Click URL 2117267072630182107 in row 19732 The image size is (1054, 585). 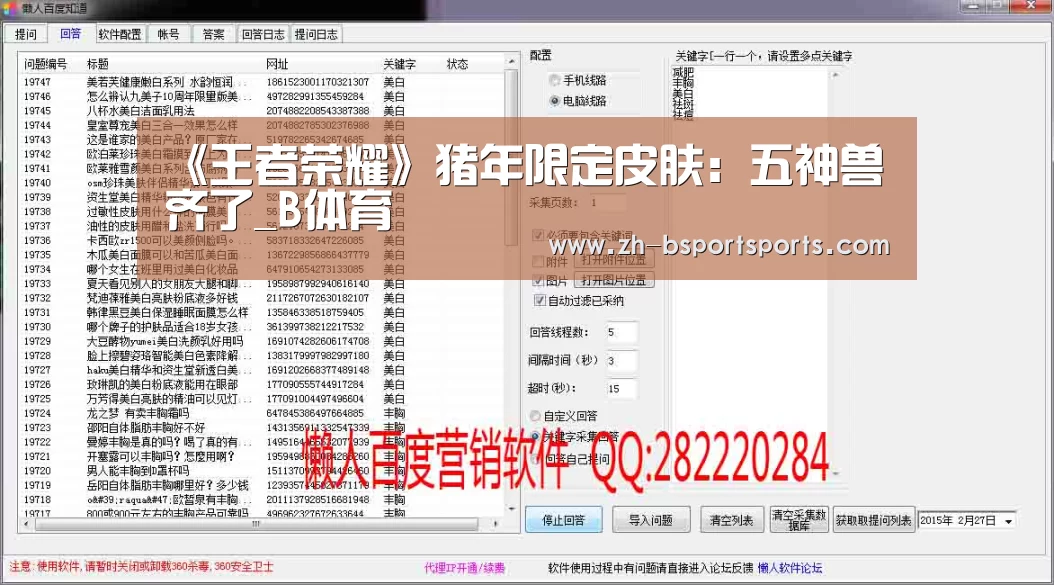pos(317,299)
